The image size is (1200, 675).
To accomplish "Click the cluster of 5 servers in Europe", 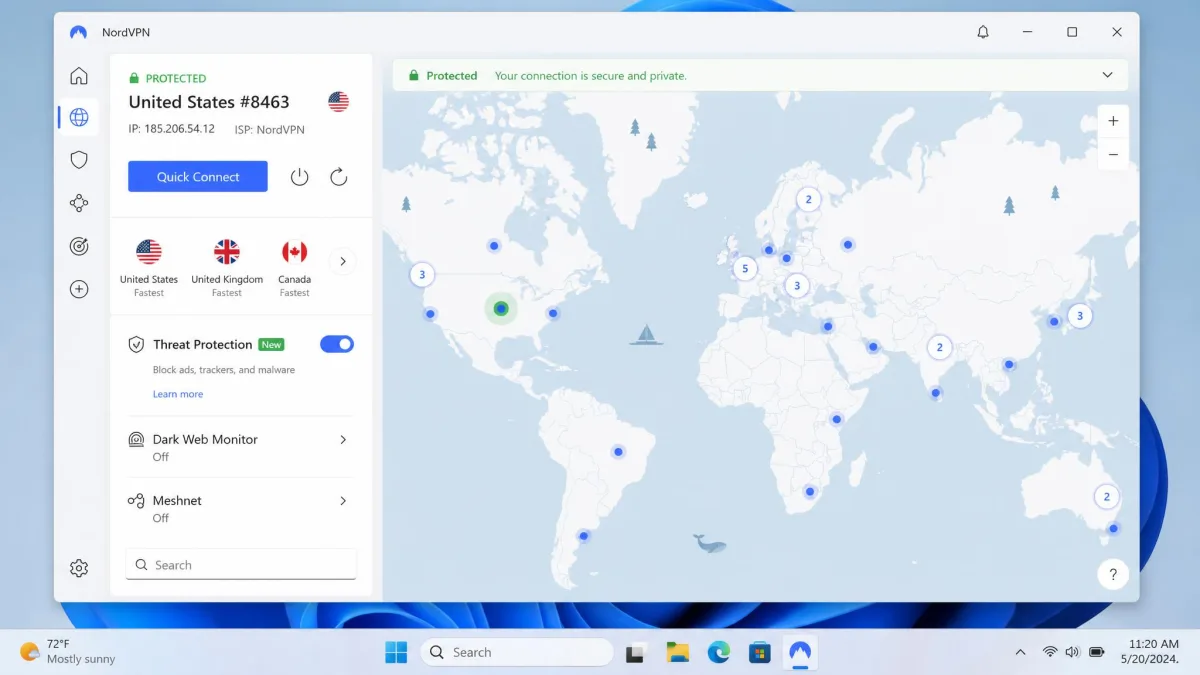I will (x=745, y=268).
